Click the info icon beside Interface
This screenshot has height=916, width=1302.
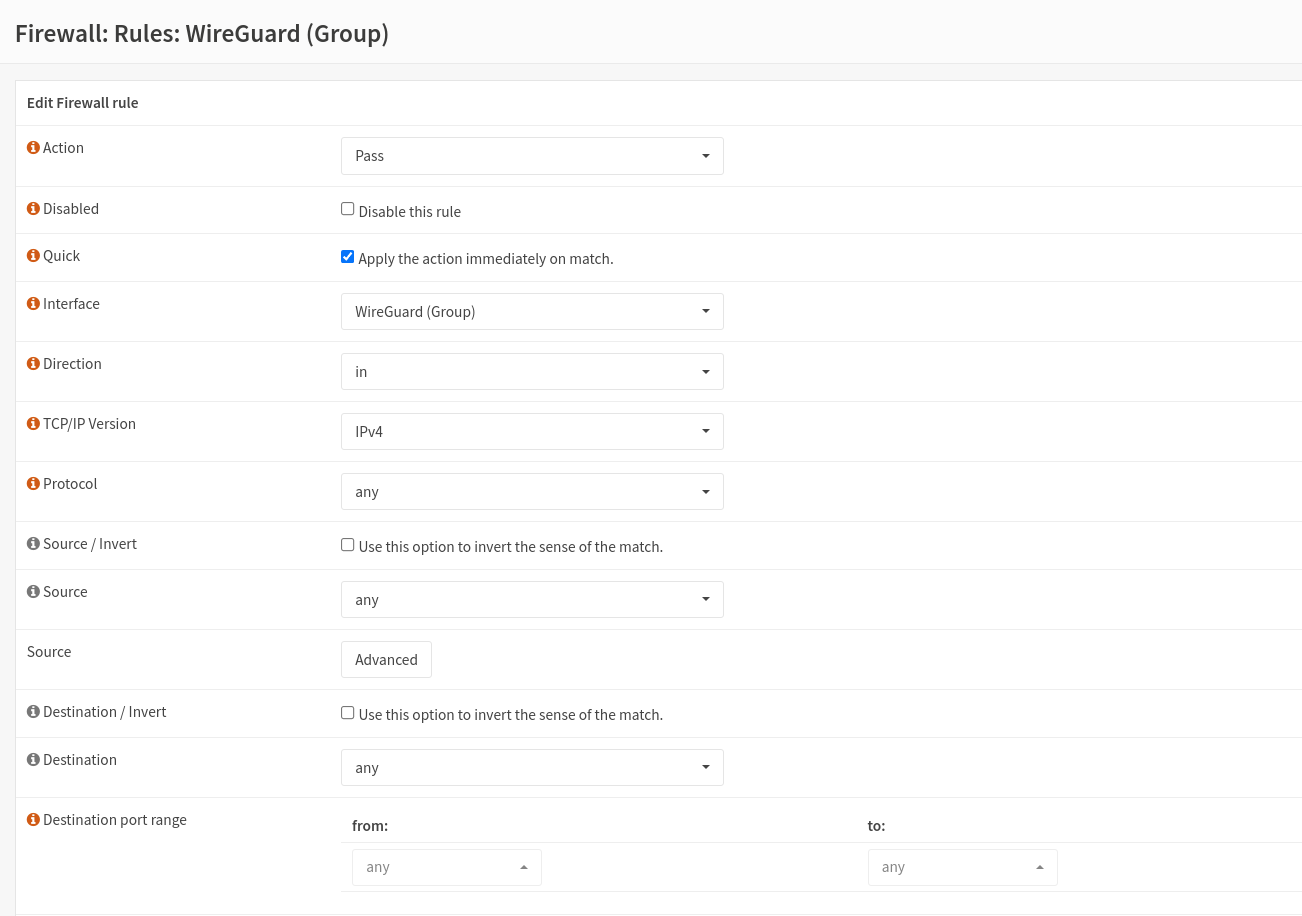[x=33, y=304]
